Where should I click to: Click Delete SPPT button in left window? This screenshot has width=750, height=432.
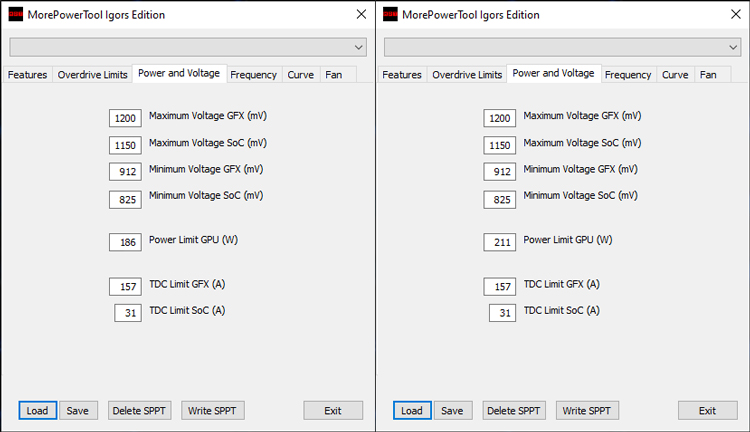coord(139,410)
